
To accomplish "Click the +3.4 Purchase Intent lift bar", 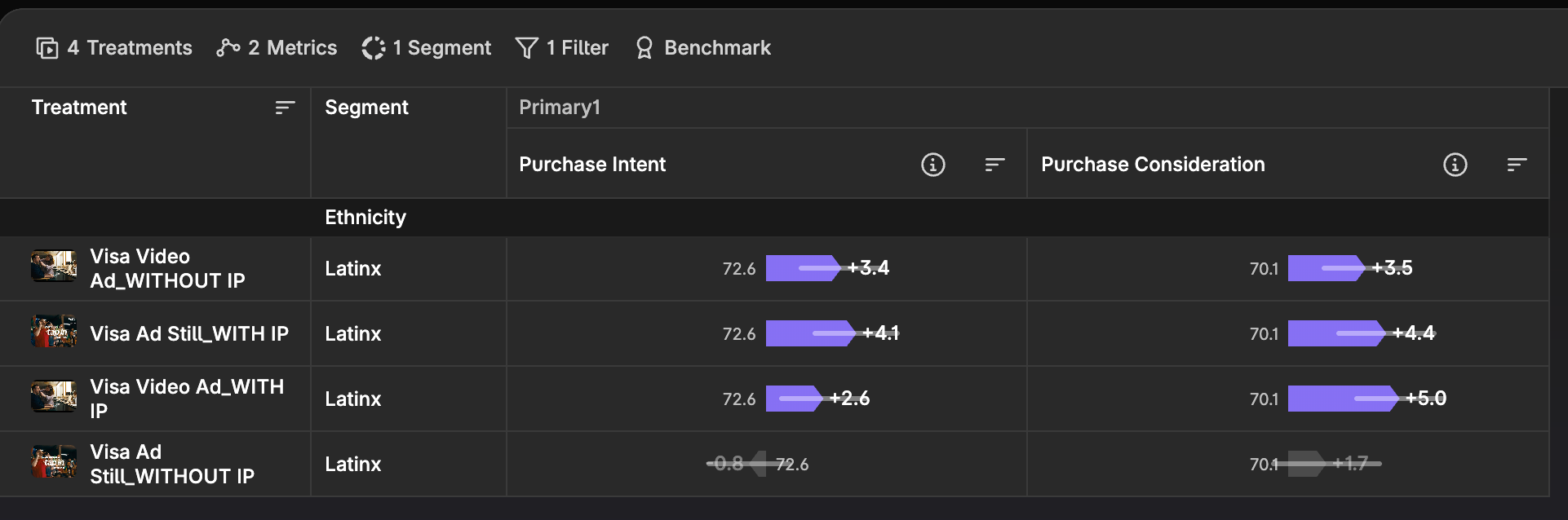I will click(804, 268).
